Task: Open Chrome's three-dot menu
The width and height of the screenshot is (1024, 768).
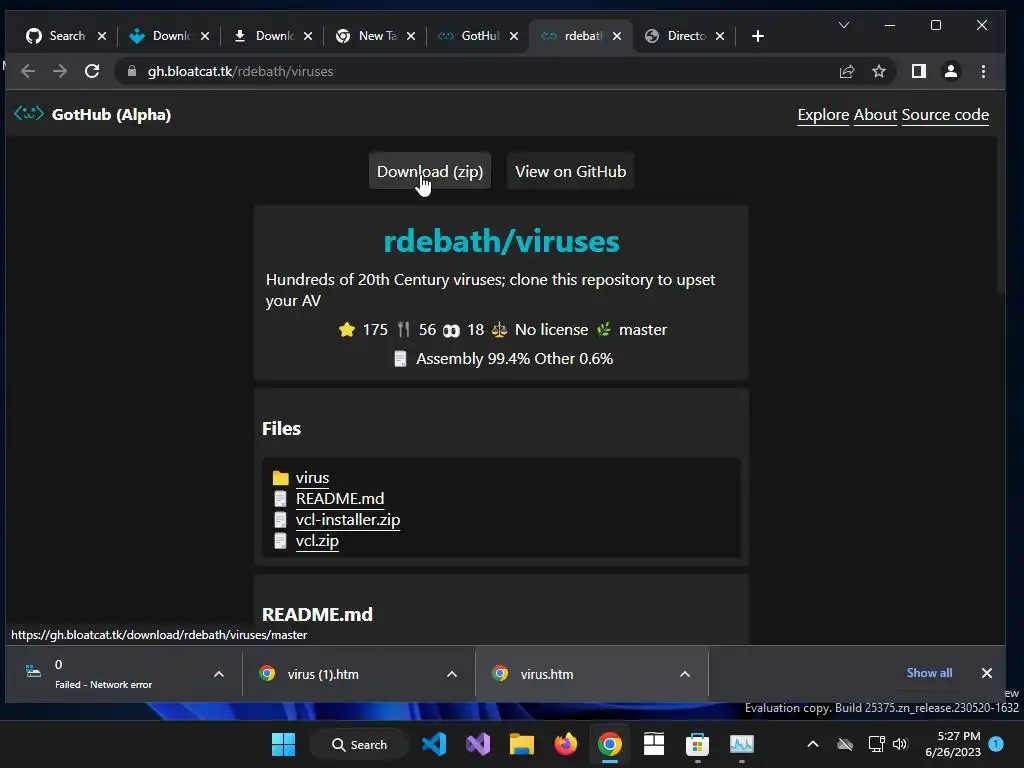Action: point(984,71)
